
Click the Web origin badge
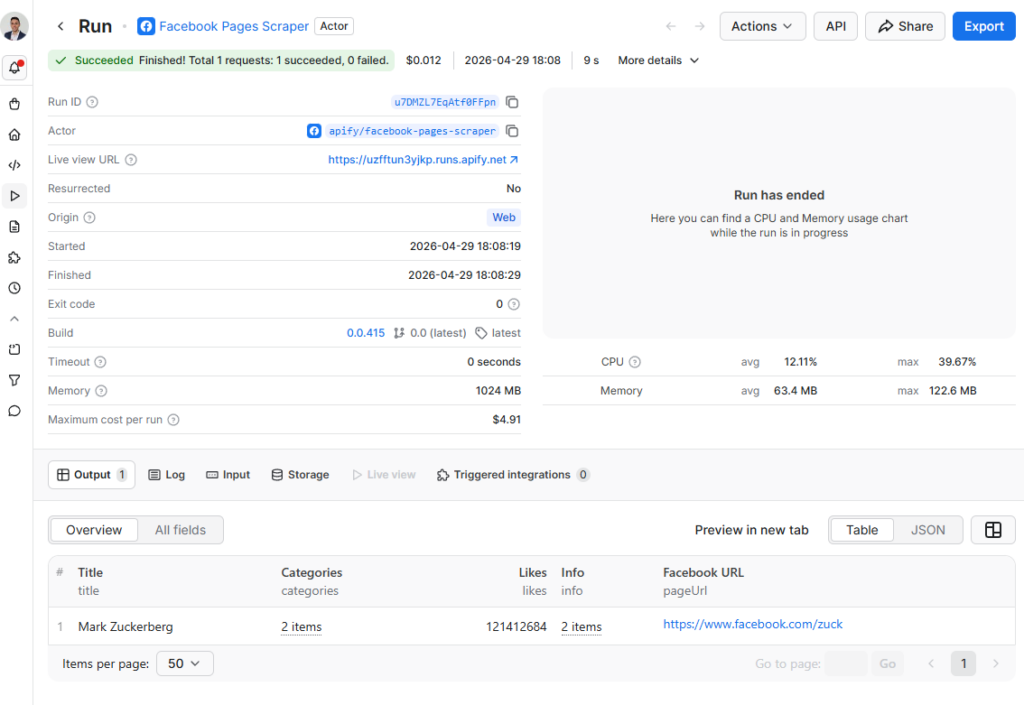point(504,217)
